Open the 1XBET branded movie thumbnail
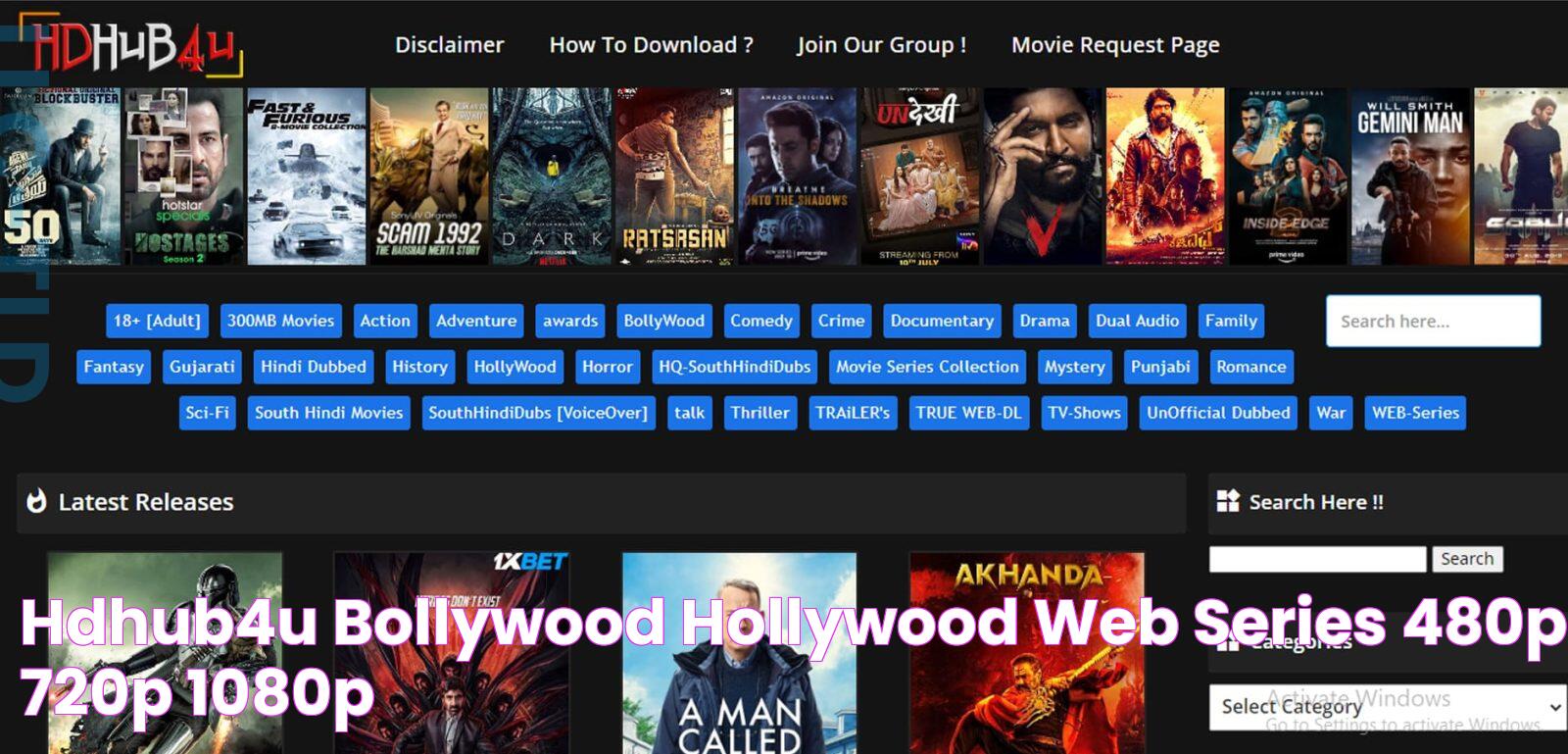The width and height of the screenshot is (1568, 754). click(x=452, y=652)
